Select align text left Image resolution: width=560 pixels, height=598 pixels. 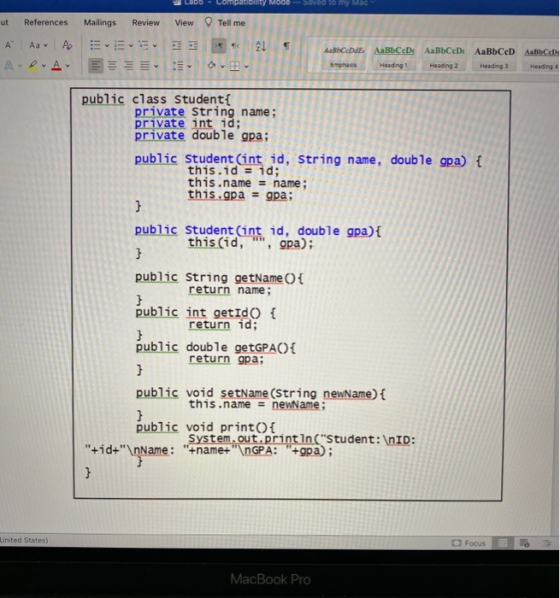pyautogui.click(x=95, y=66)
